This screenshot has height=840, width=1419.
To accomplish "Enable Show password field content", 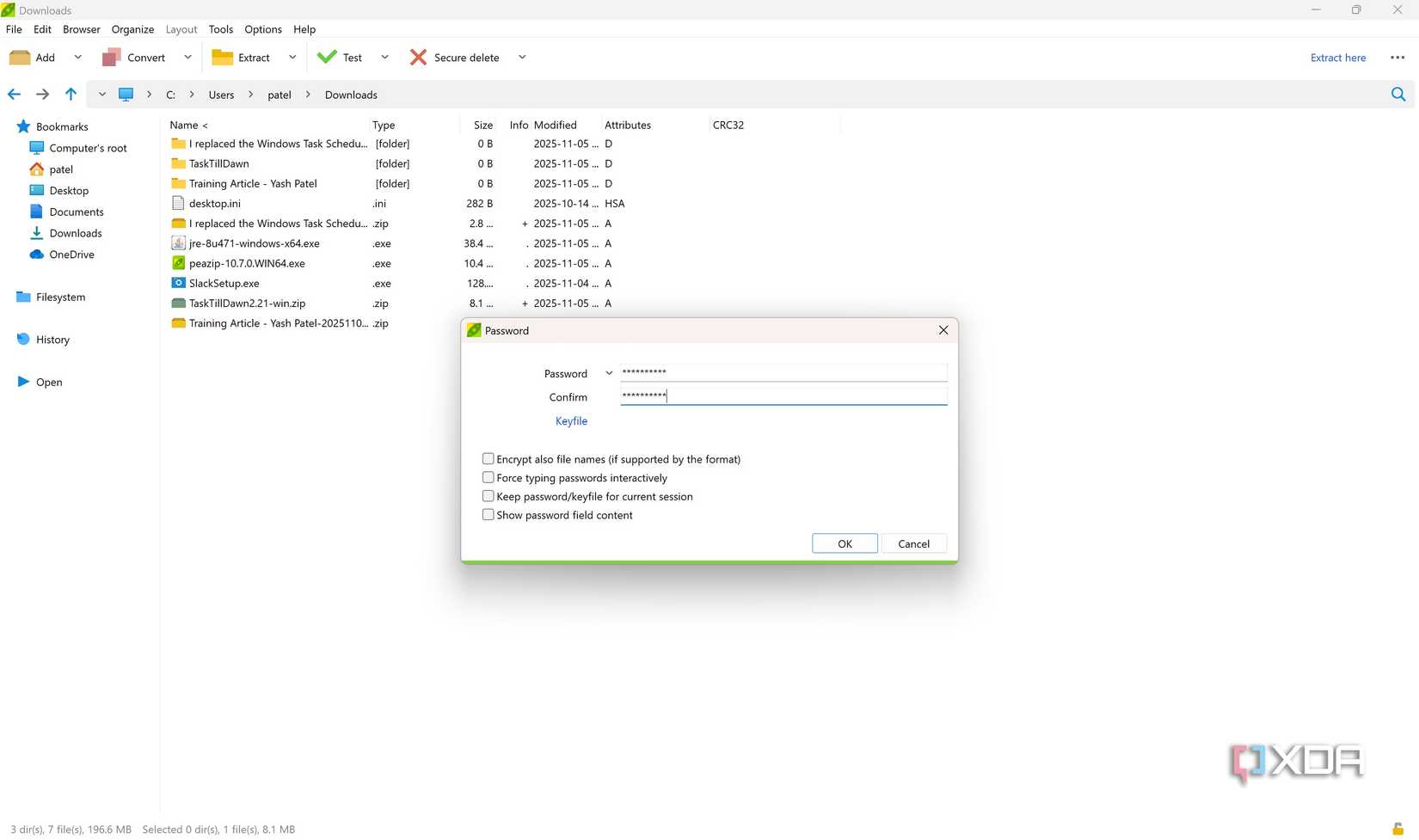I will coord(488,514).
